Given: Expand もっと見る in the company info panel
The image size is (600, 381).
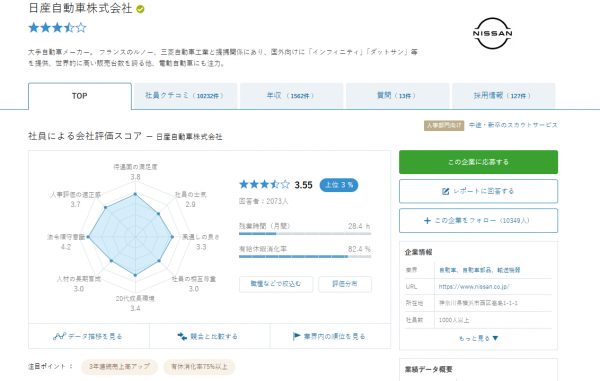Looking at the screenshot, I should (x=478, y=338).
